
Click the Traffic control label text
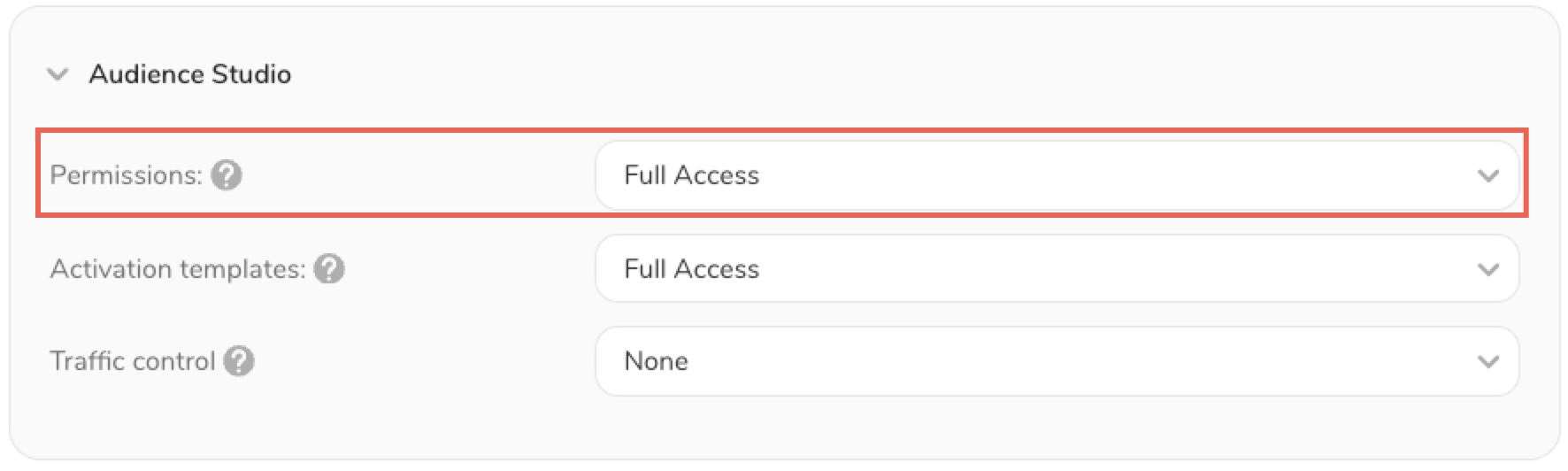[x=133, y=361]
